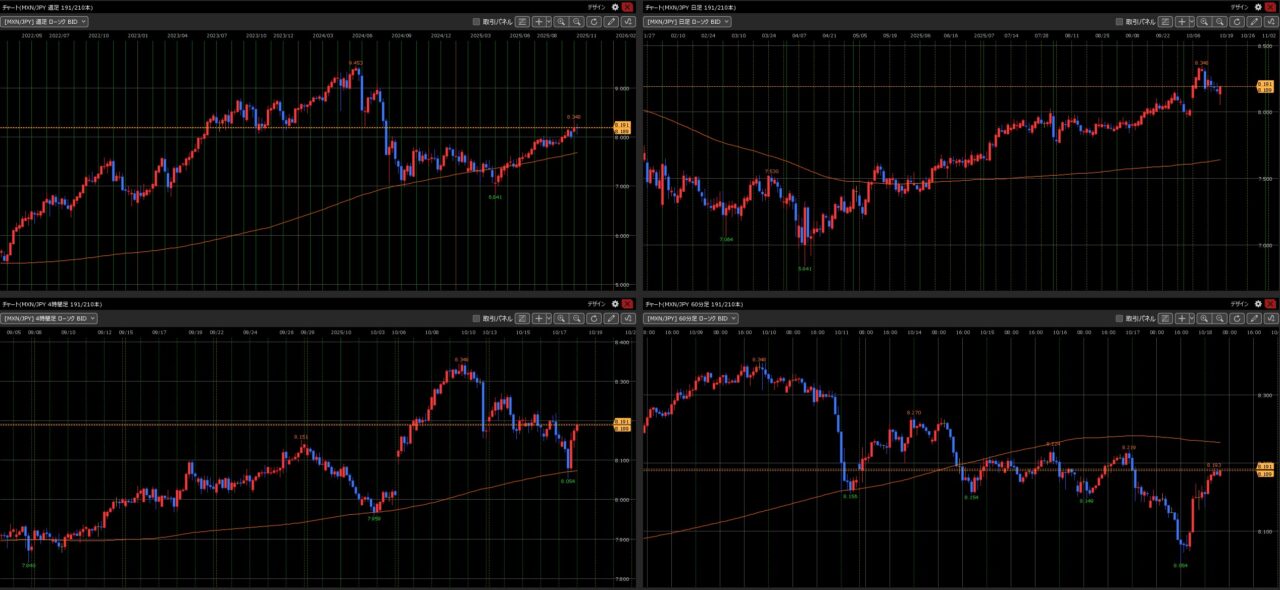Image resolution: width=1280 pixels, height=590 pixels.
Task: Open the [MXN/JPY] 週足 chart type dropdown
Action: [x=45, y=21]
